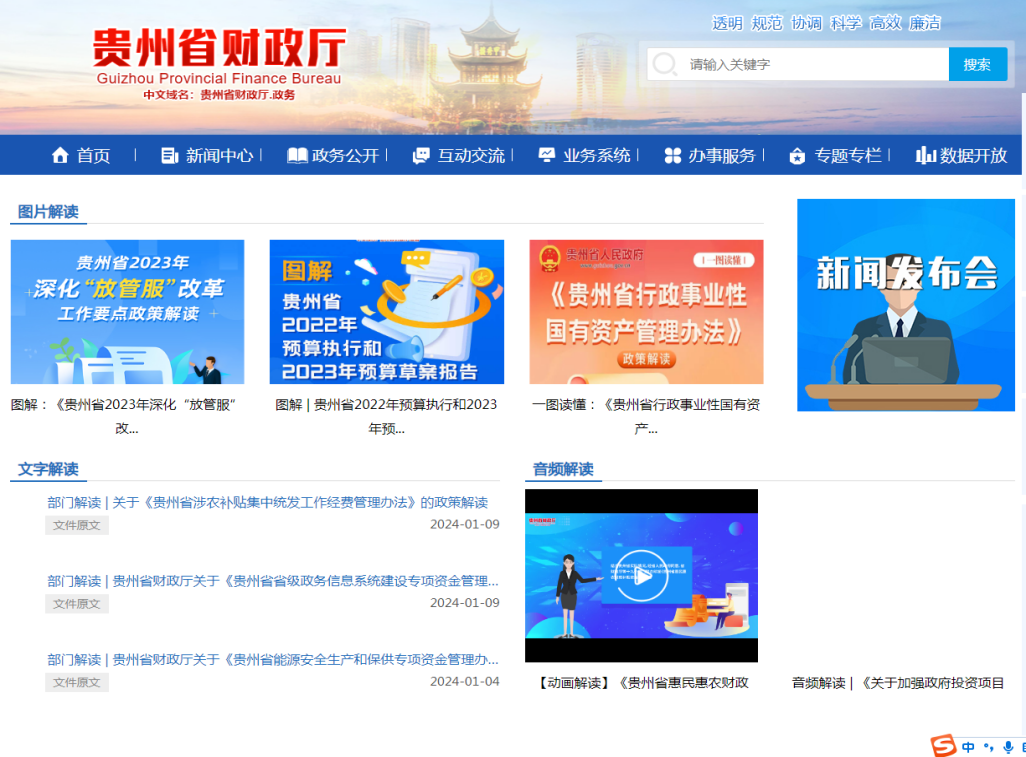Click the home icon beside 首页
Viewport: 1026px width, 757px height.
60,156
